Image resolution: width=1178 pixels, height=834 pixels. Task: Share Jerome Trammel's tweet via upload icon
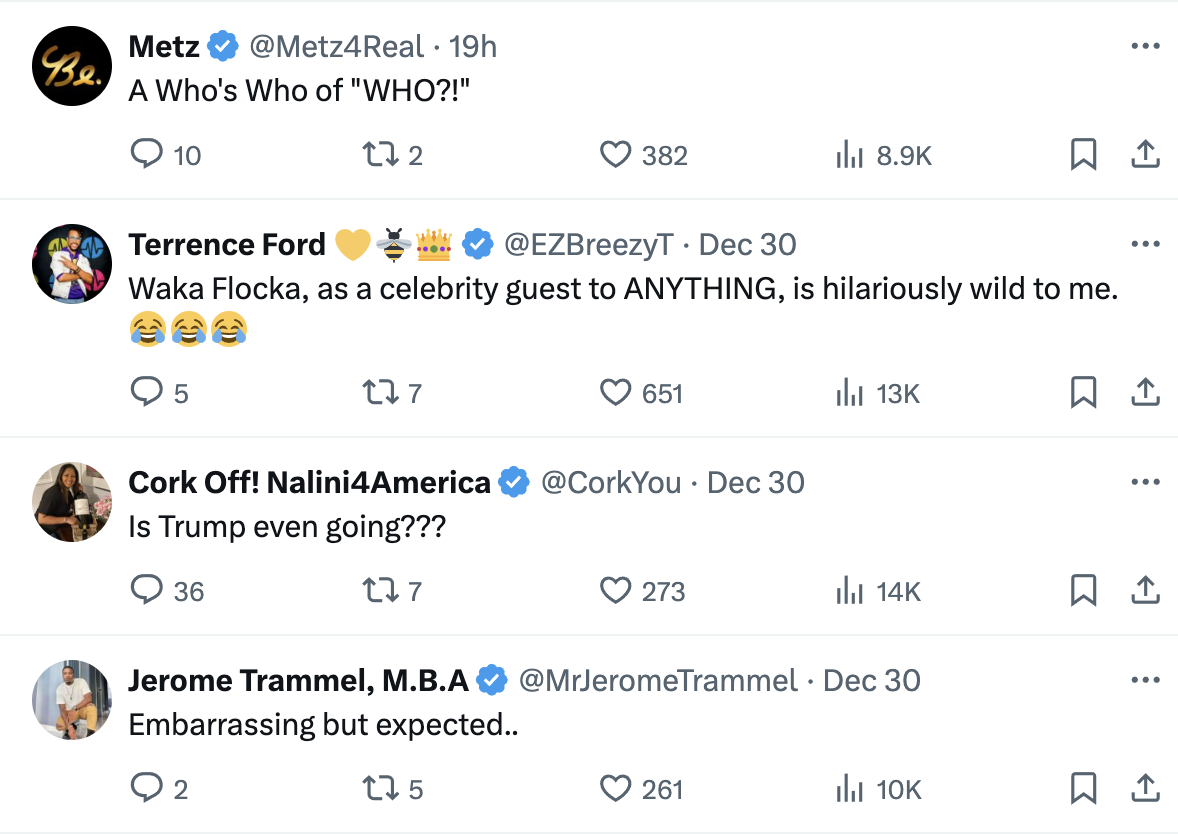coord(1145,788)
